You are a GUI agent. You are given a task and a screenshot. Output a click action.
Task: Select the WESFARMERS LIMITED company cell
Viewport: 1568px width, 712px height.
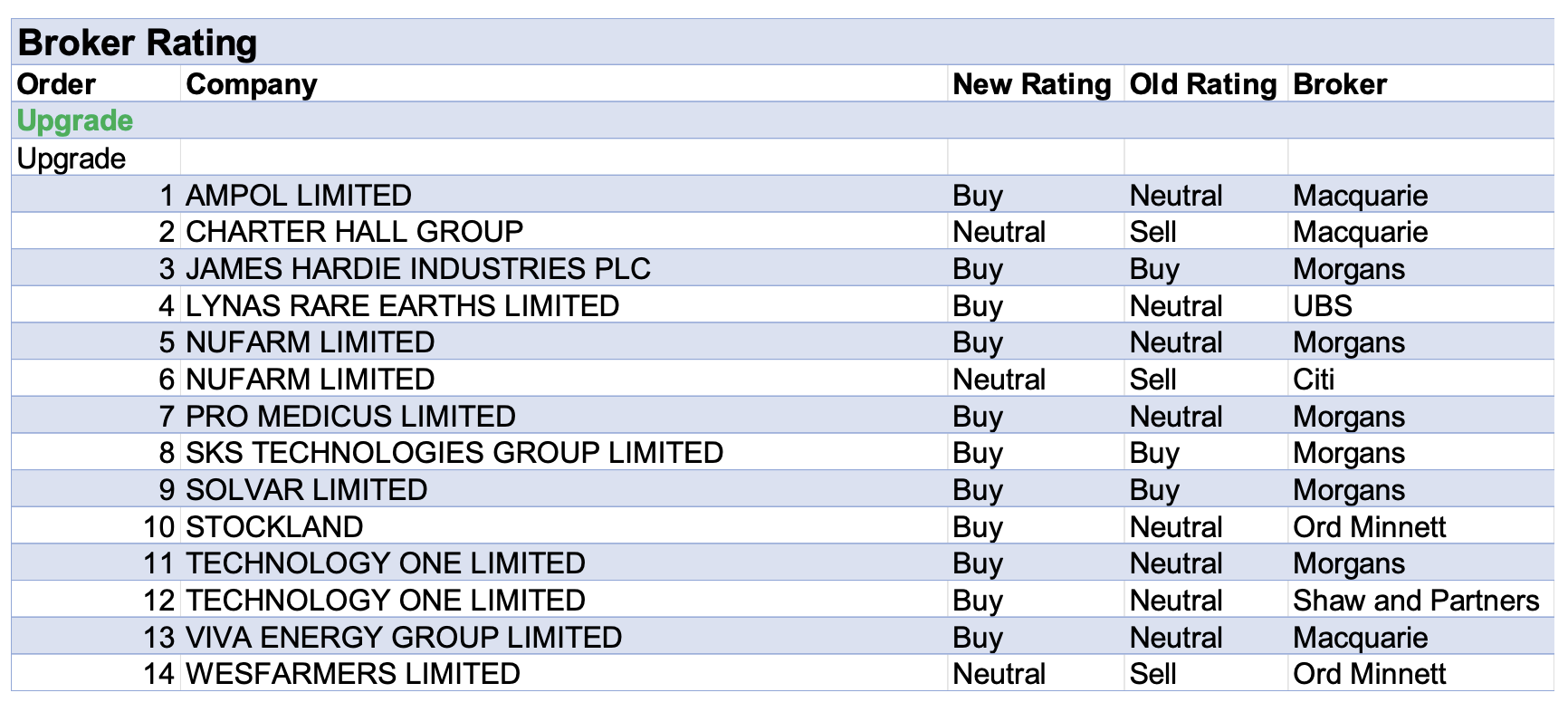[352, 674]
